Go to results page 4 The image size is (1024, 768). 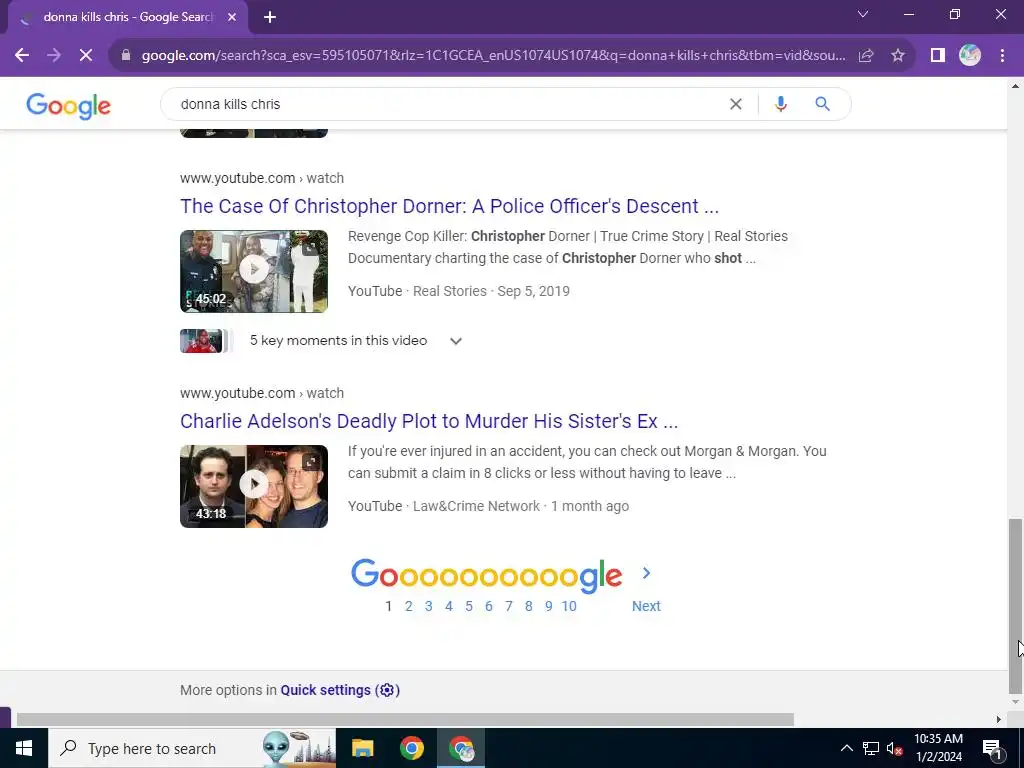tap(449, 606)
